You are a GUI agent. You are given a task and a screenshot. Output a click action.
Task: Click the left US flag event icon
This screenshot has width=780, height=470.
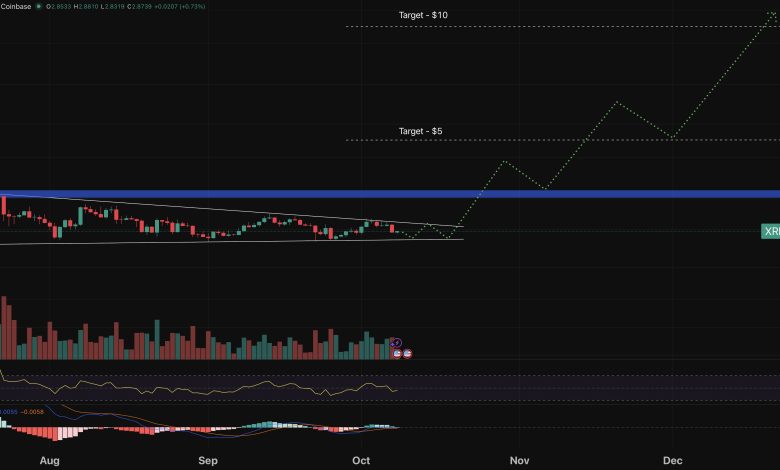tap(397, 353)
